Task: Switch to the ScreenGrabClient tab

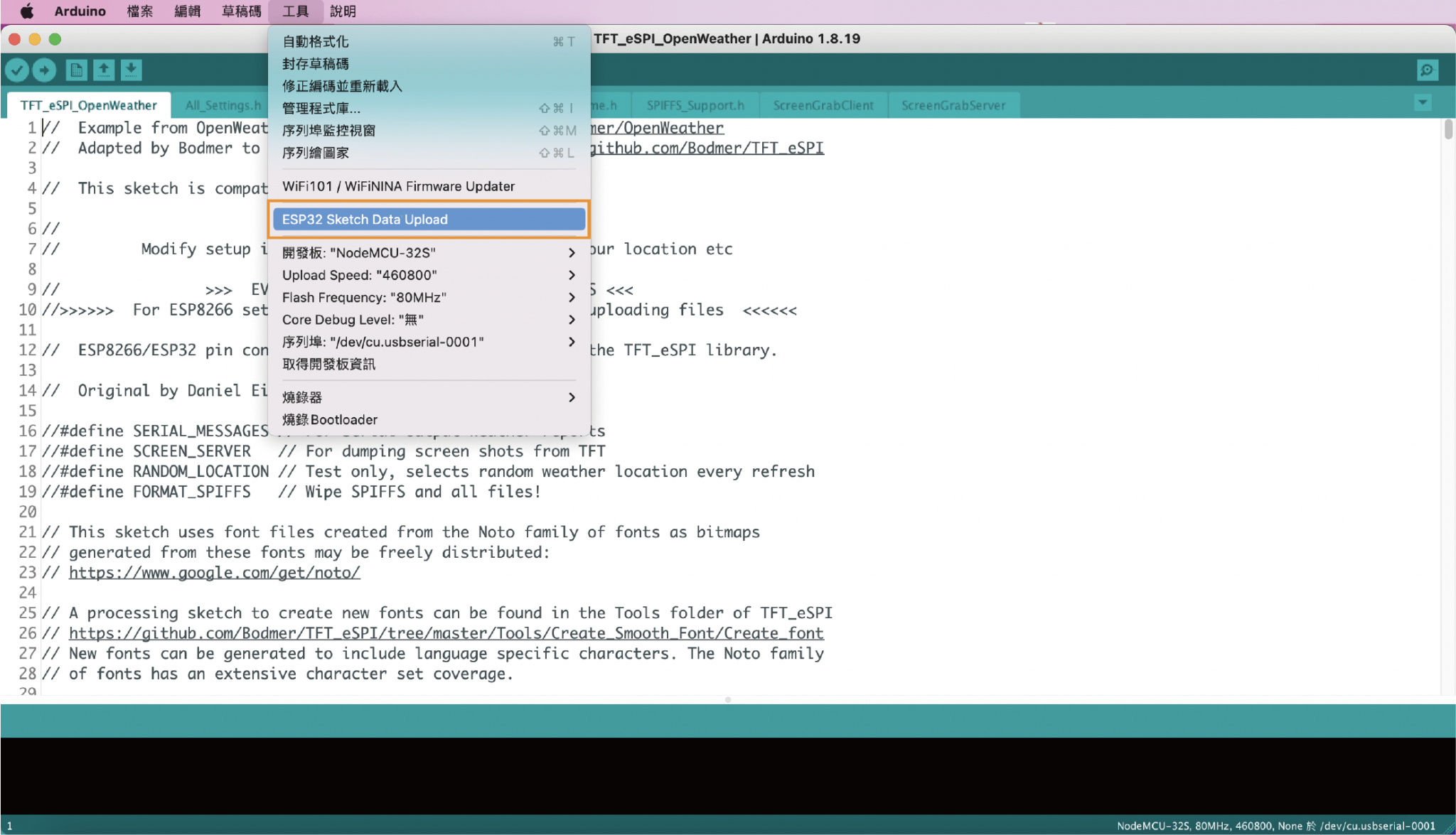Action: 823,104
